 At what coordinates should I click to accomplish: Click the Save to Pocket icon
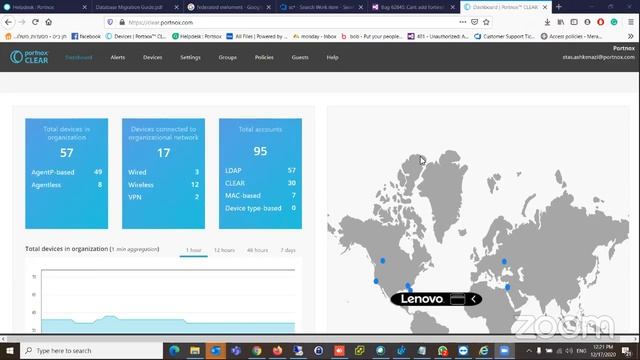[x=474, y=22]
